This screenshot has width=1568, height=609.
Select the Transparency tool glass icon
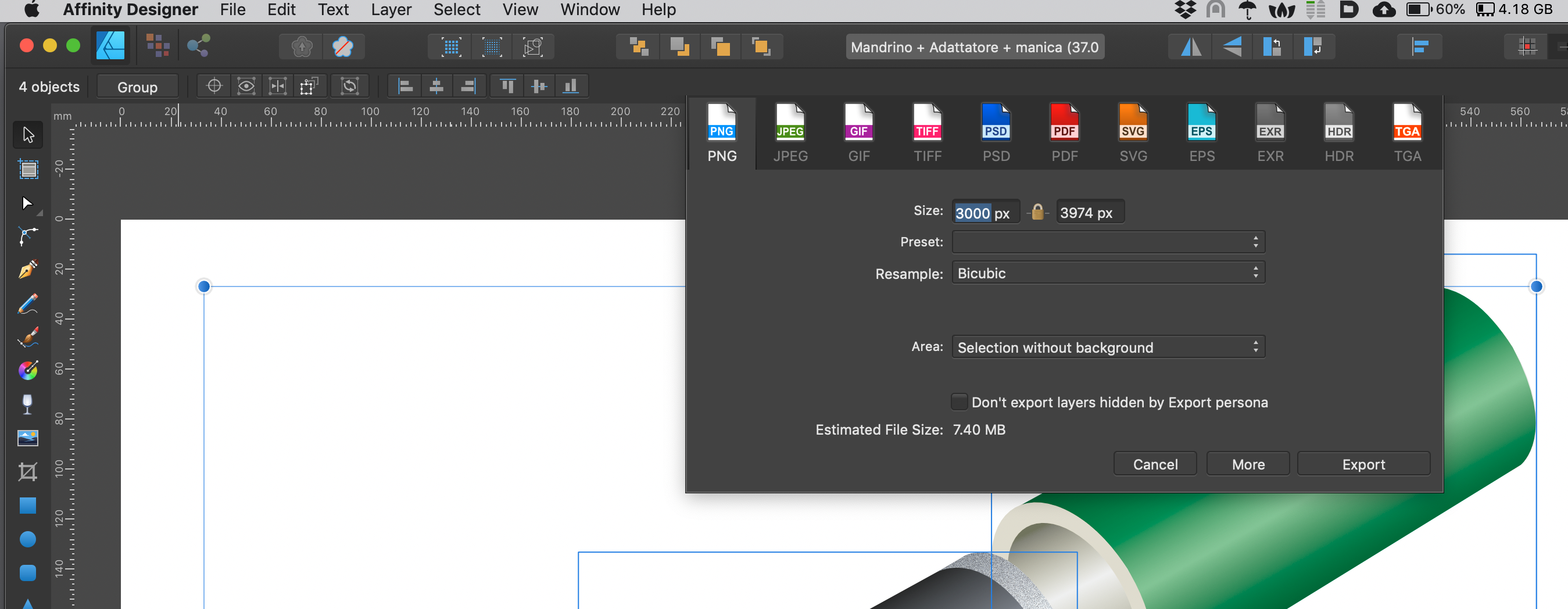[x=28, y=404]
